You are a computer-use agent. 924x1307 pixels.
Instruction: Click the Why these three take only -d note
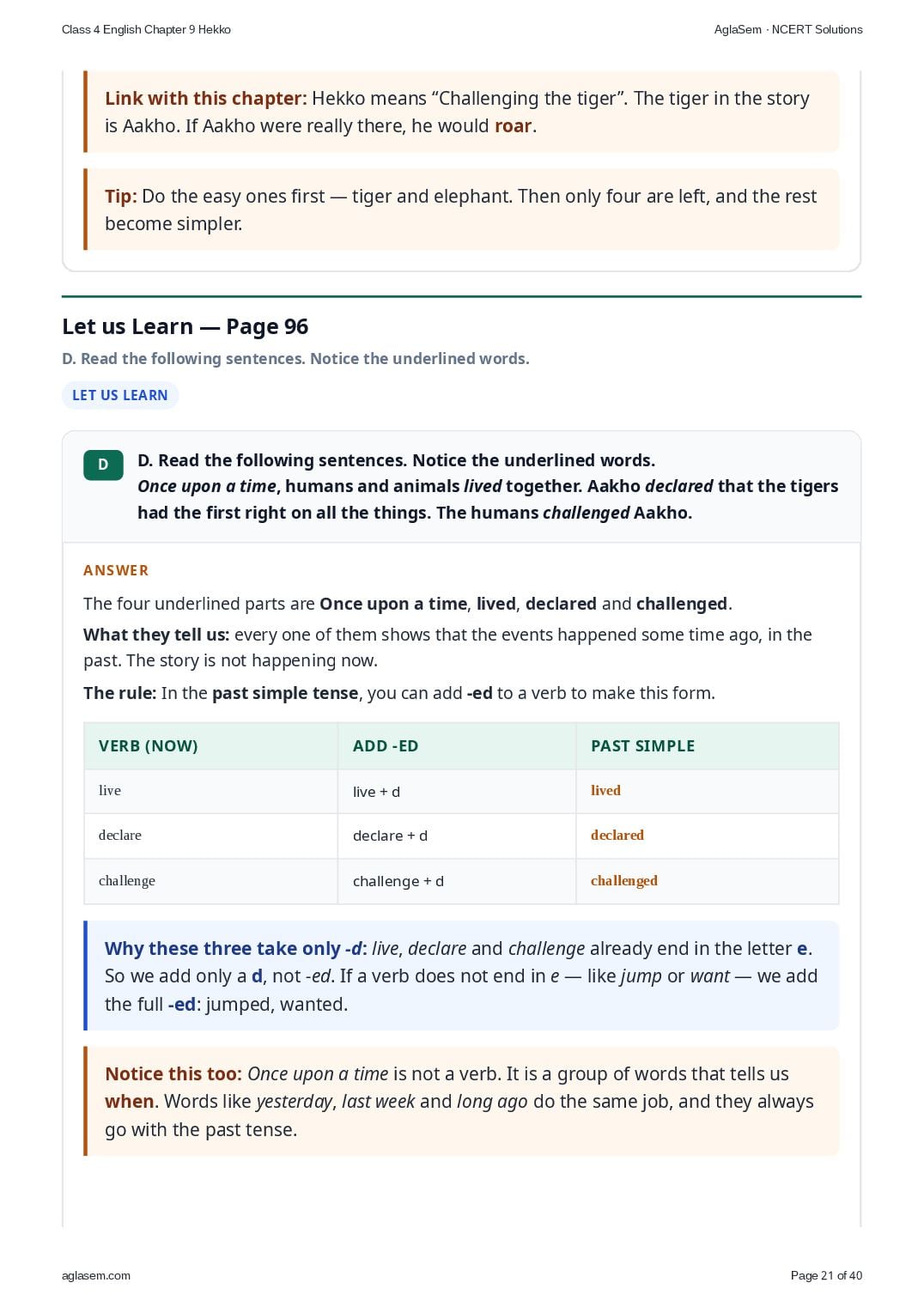461,976
